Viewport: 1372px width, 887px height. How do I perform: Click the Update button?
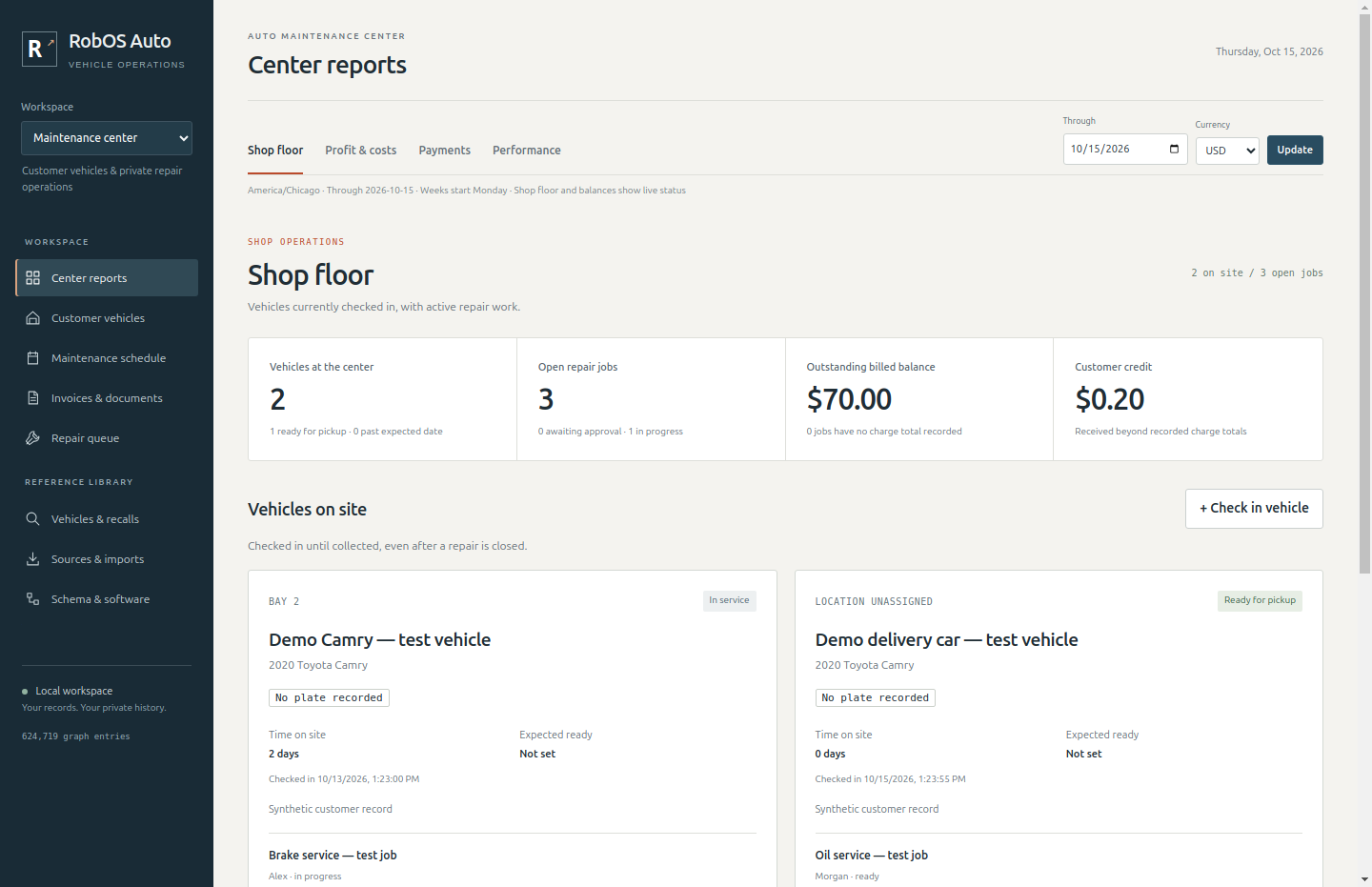coord(1295,150)
